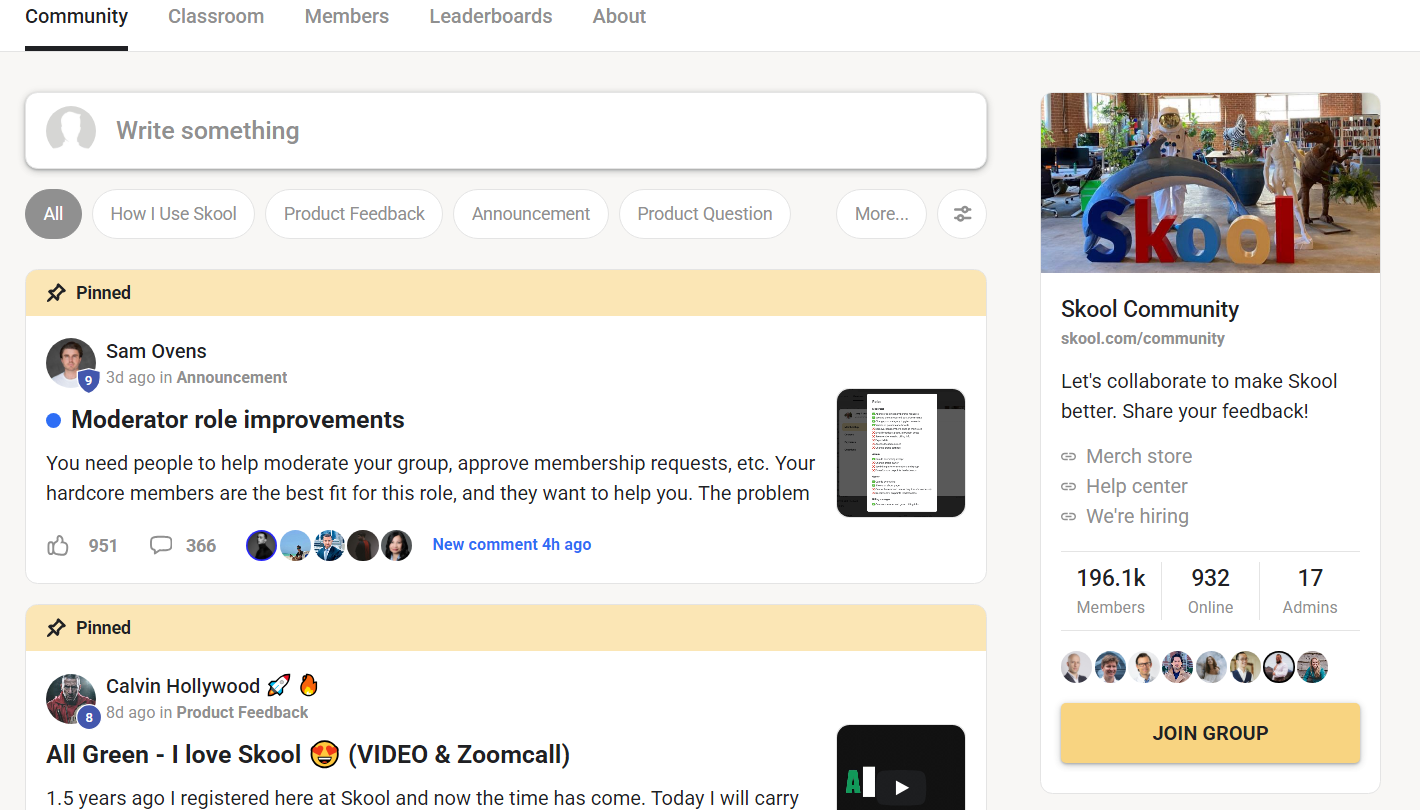The height and width of the screenshot is (810, 1420).
Task: Click last admin avatar in sidebar
Action: (1313, 667)
